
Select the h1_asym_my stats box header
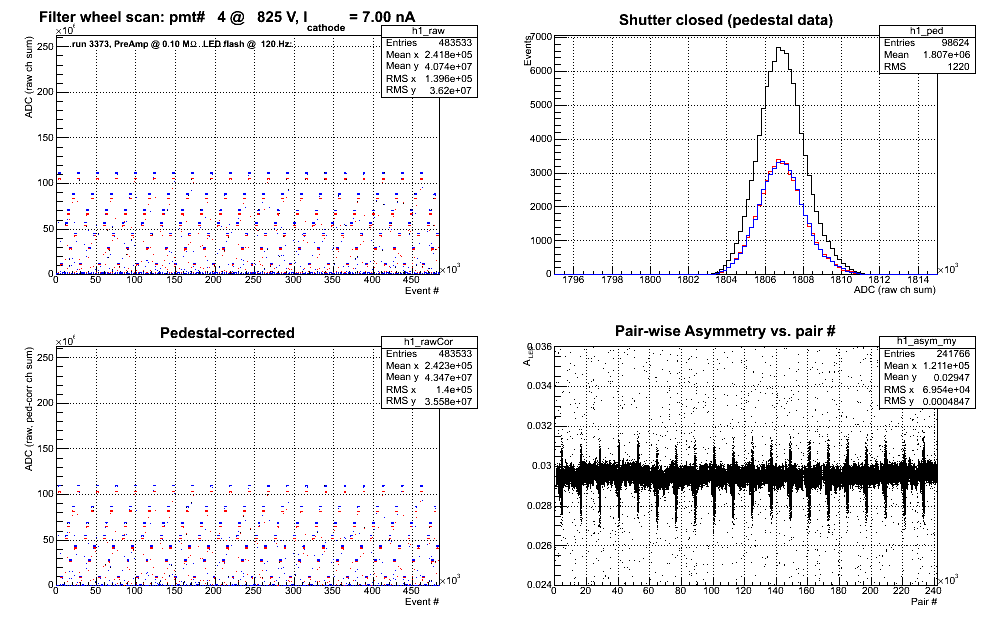pyautogui.click(x=927, y=342)
